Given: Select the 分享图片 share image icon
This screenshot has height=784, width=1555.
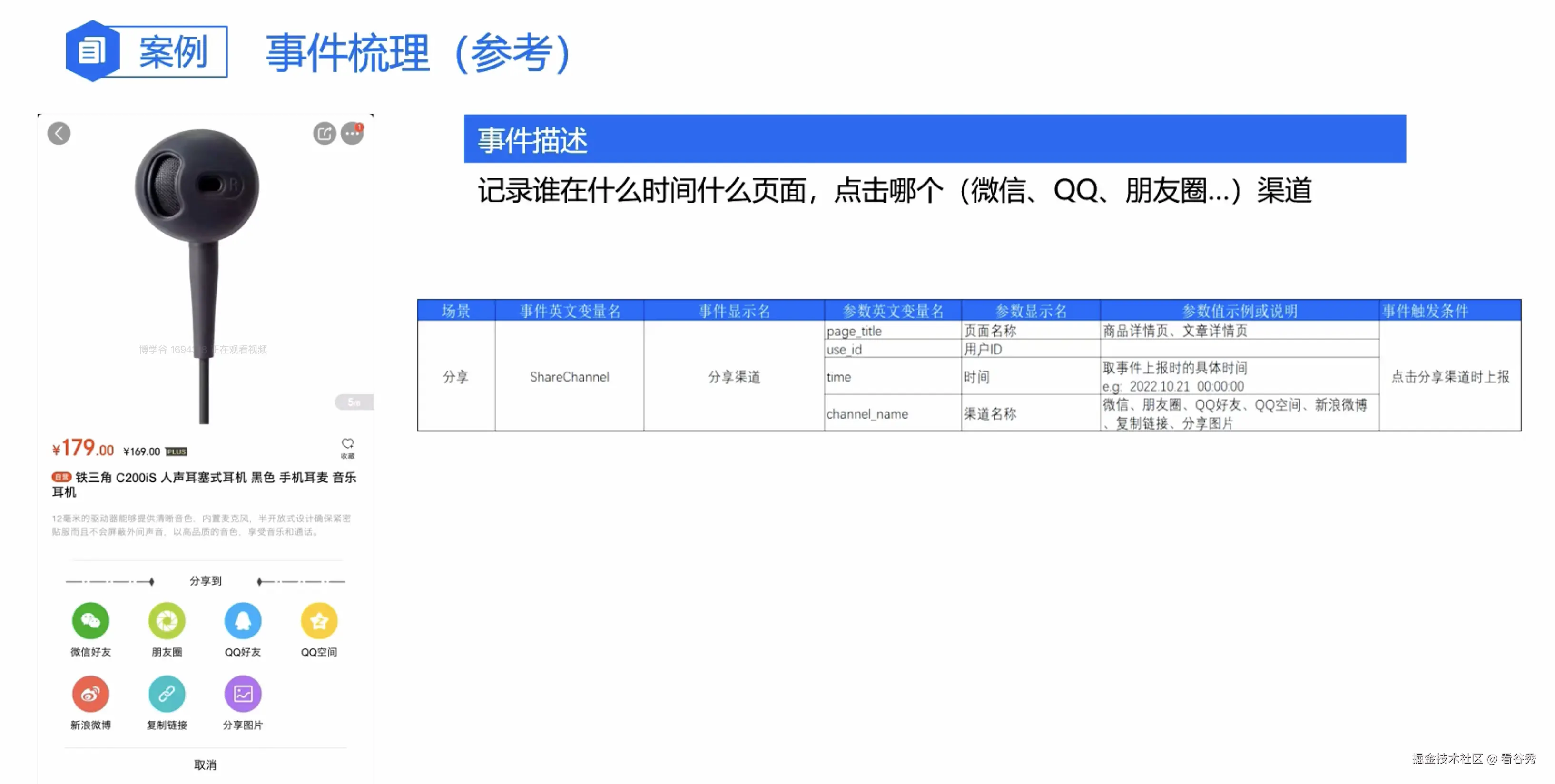Looking at the screenshot, I should pos(243,694).
